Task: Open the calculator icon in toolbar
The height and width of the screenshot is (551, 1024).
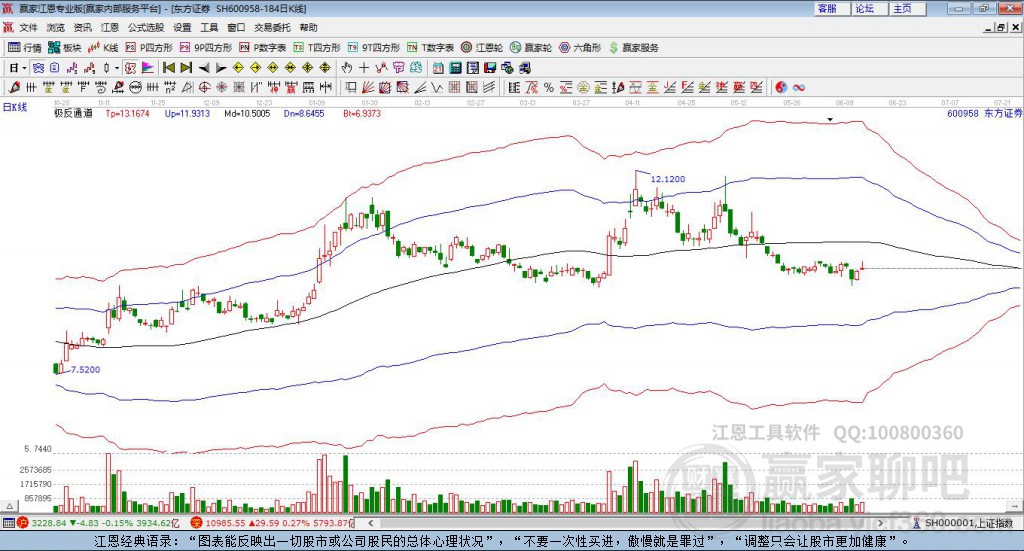Action: pos(456,68)
